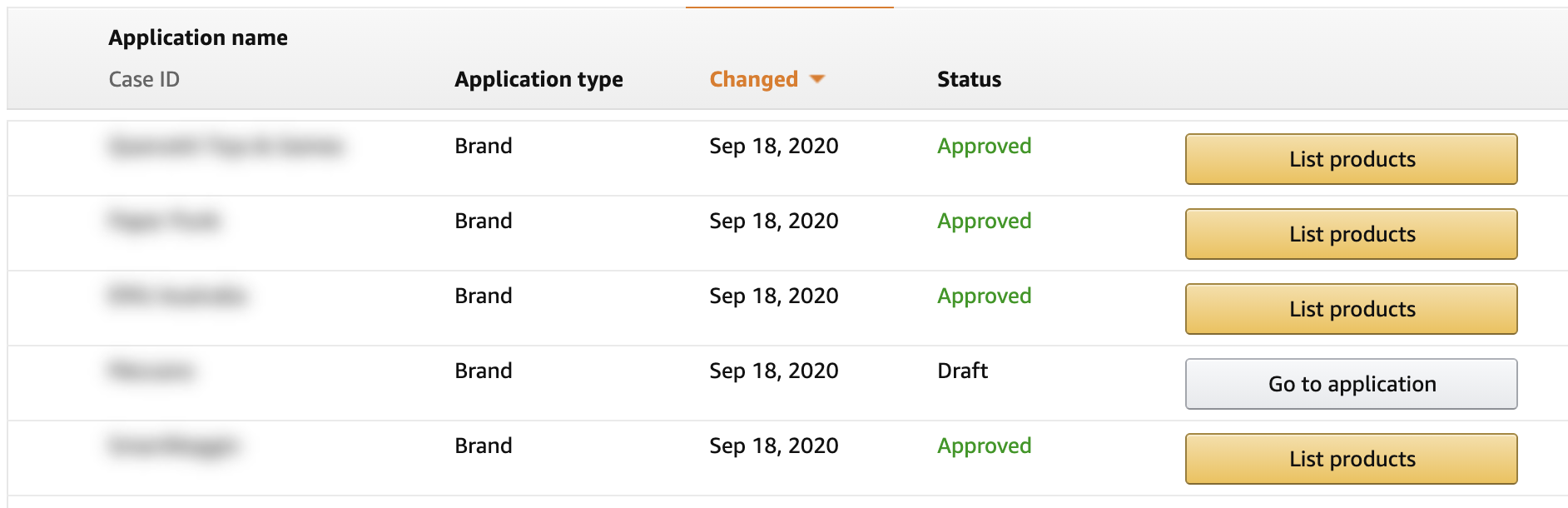1568x508 pixels.
Task: Click the Changed sort arrow icon
Action: point(817,79)
